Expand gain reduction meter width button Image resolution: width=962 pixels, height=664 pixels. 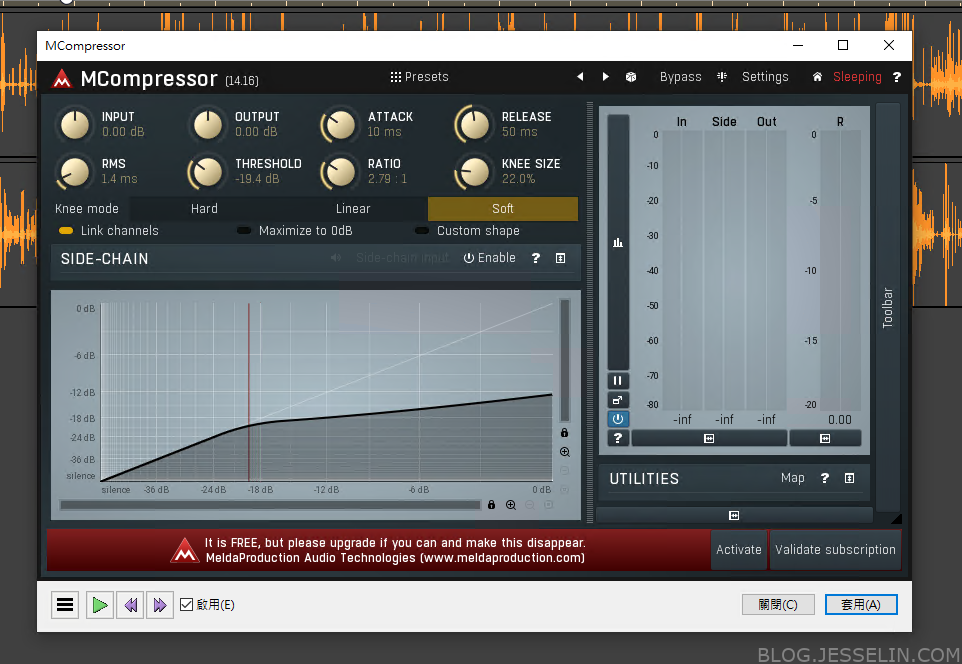[x=825, y=438]
